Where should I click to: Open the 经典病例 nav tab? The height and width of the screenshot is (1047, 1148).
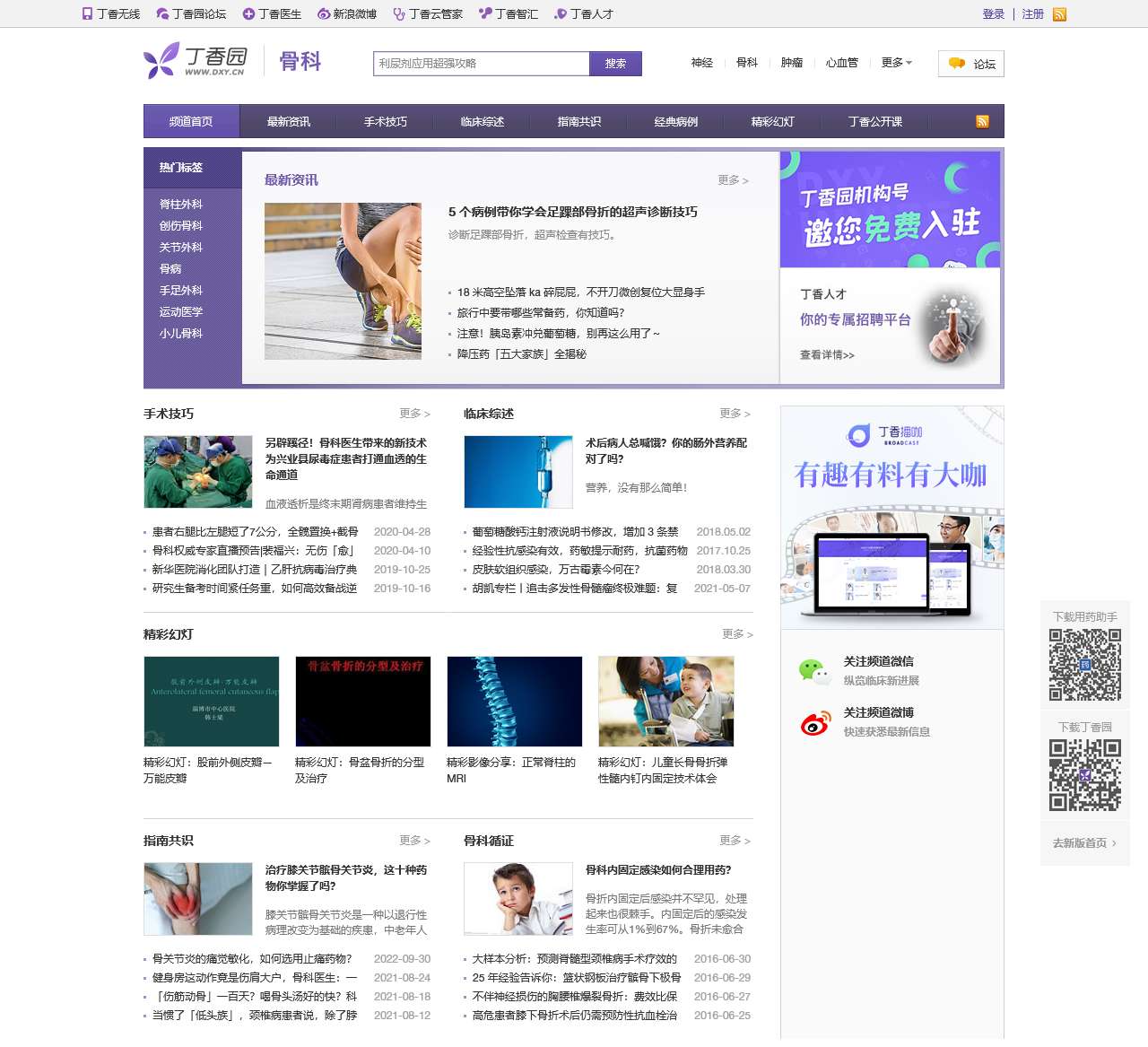tap(676, 121)
